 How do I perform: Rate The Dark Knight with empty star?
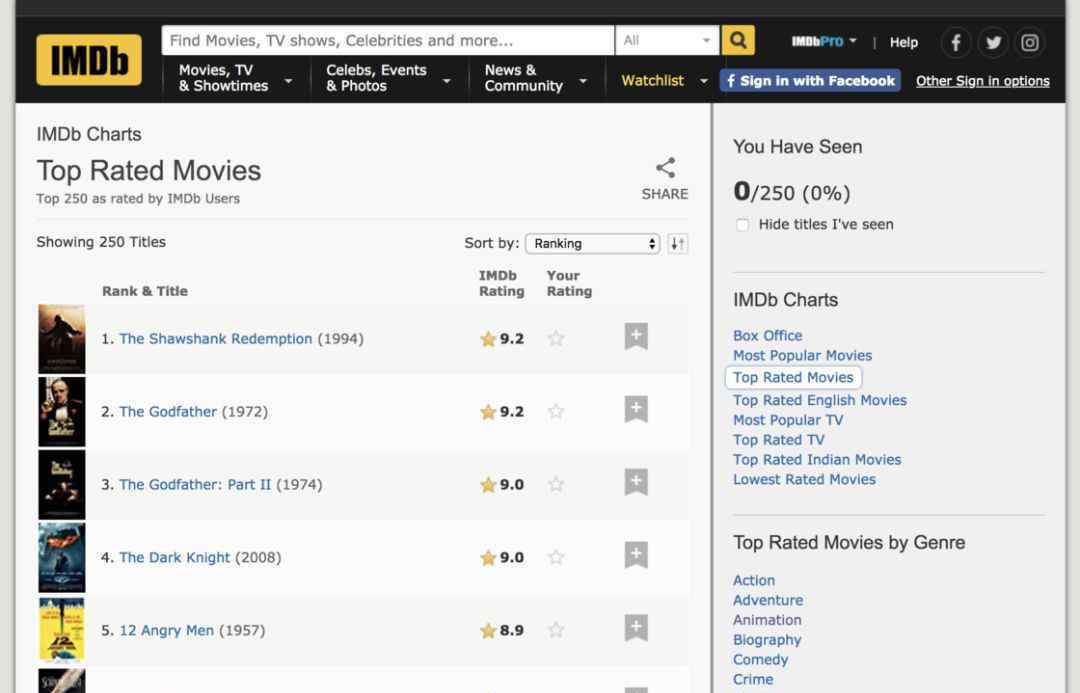click(x=556, y=557)
